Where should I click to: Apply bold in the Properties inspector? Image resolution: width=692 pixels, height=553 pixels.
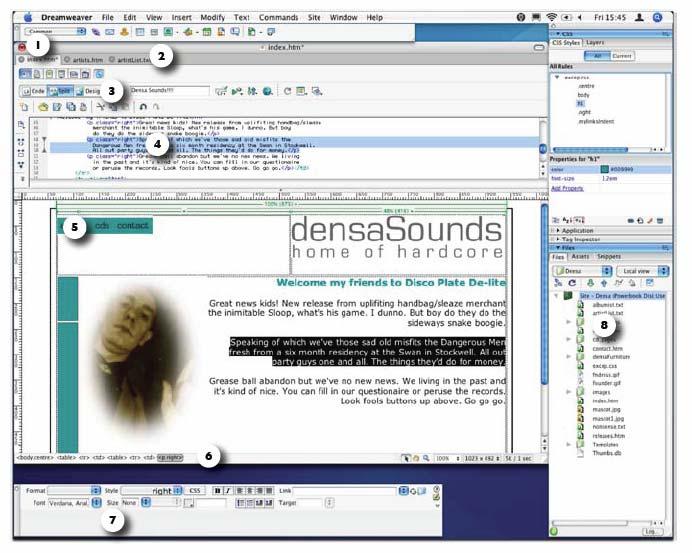217,490
